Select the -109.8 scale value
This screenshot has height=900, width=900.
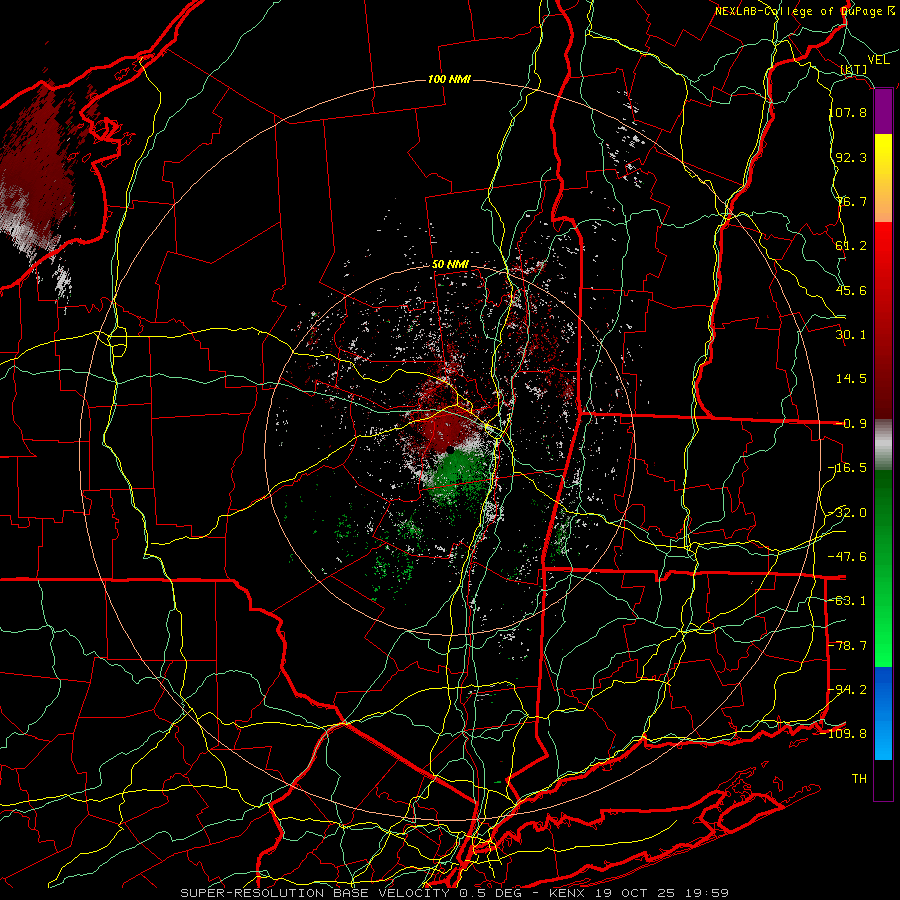(x=845, y=734)
